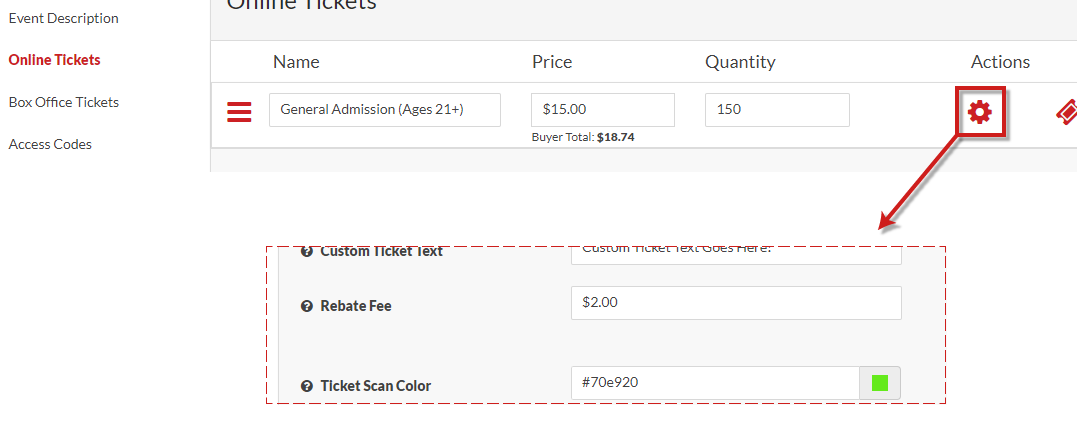Click the Buyer Total $18.74 text
The image size is (1077, 432).
point(582,137)
